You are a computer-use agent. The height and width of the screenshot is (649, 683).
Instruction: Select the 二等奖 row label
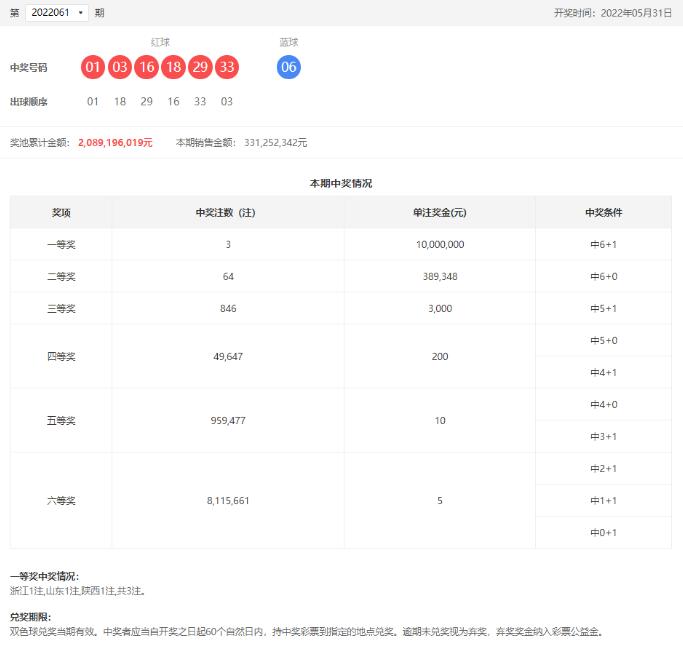pos(61,277)
